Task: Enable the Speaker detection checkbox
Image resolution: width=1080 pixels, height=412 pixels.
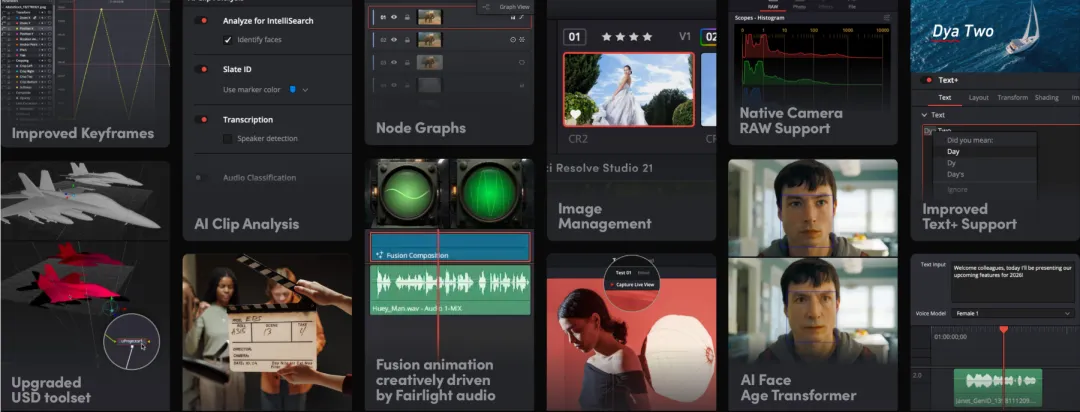Action: pos(228,138)
